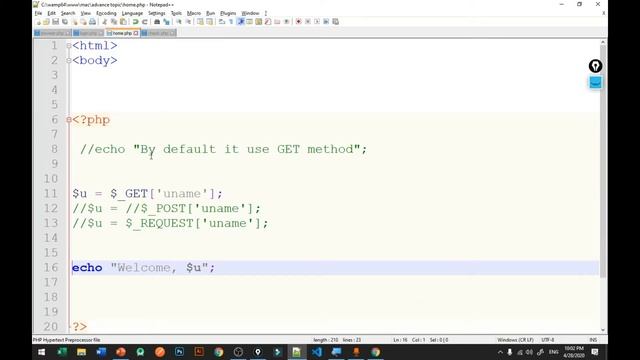This screenshot has width=640, height=360.
Task: Collapse the <?php fold marker
Action: tap(69, 120)
